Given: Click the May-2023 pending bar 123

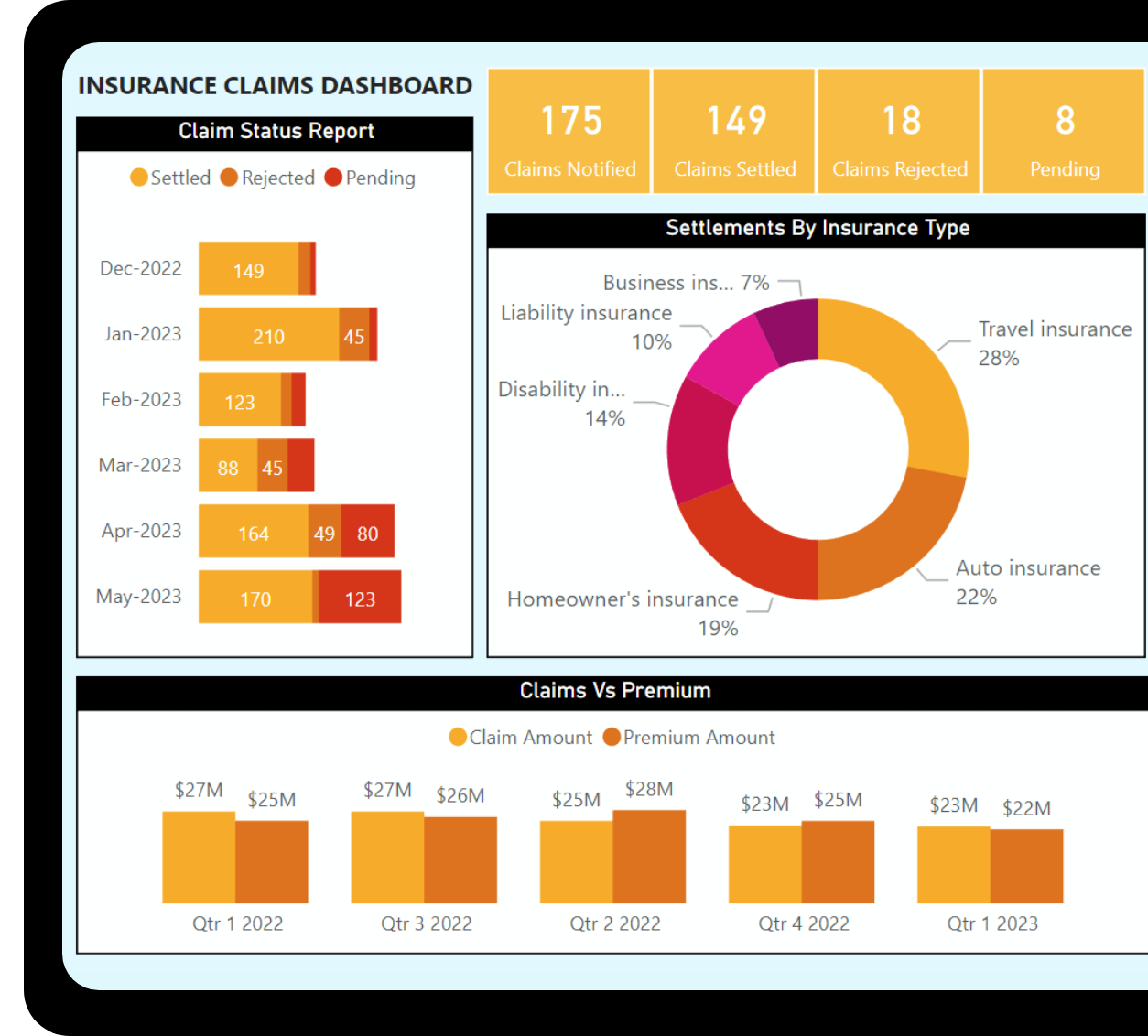Looking at the screenshot, I should pyautogui.click(x=360, y=597).
